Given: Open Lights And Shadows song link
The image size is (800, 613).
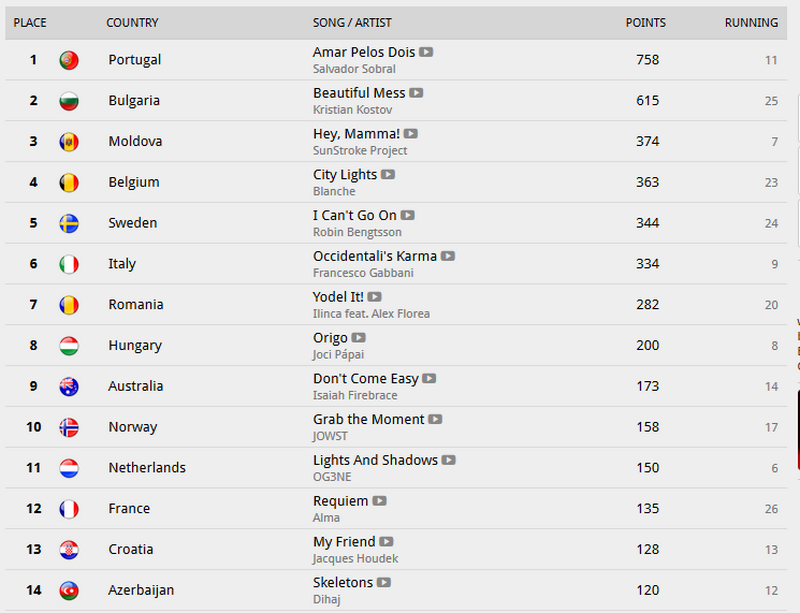Looking at the screenshot, I should point(375,460).
